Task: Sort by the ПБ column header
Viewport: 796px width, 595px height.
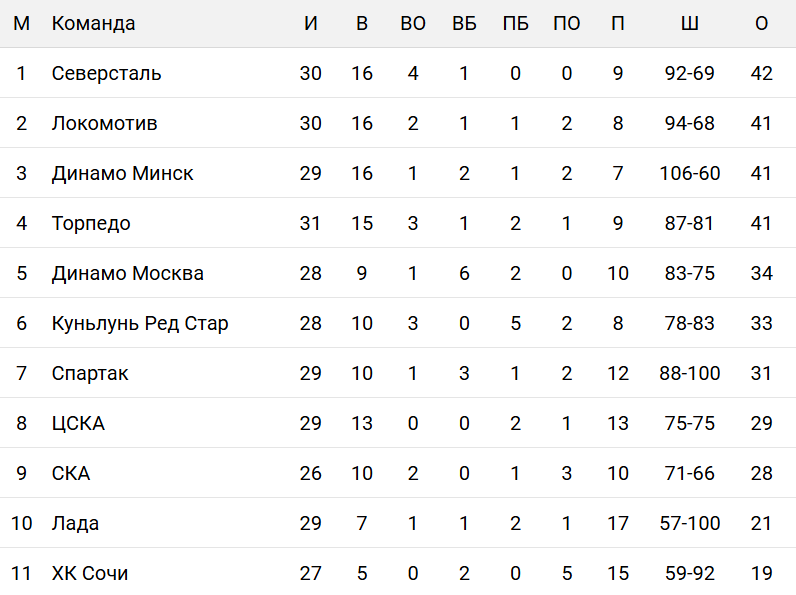Action: point(515,23)
